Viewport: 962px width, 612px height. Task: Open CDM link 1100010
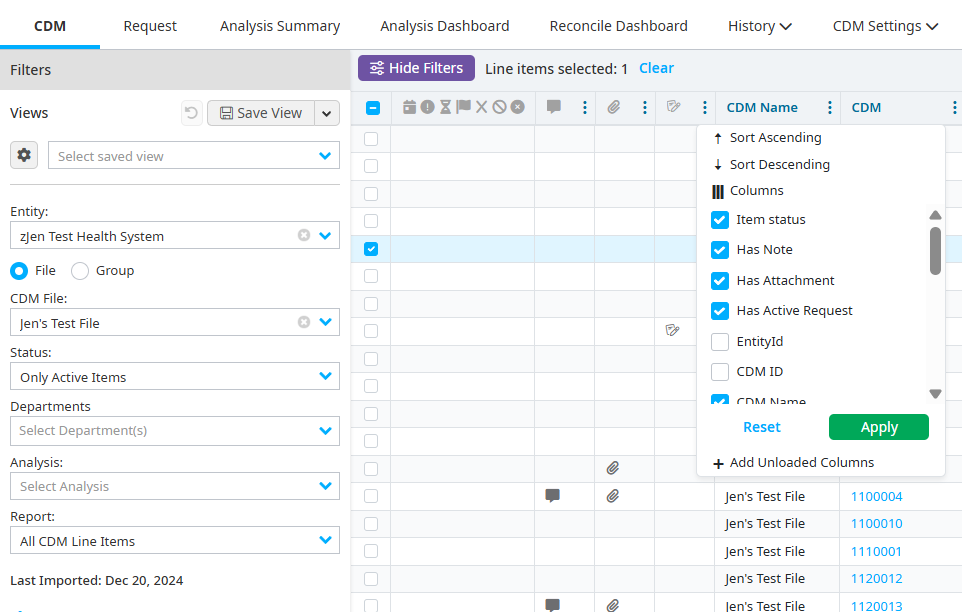(876, 524)
